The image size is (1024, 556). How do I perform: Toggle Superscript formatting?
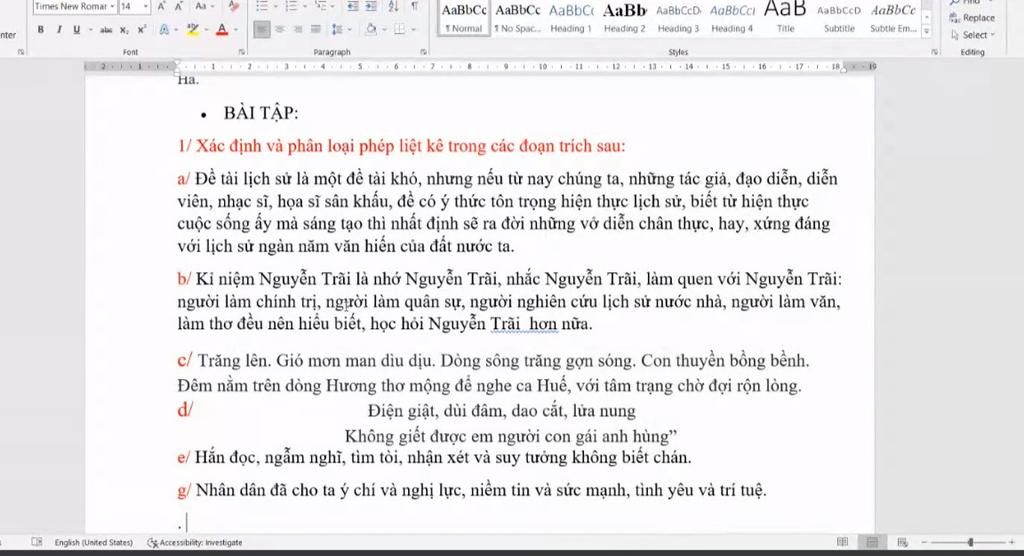142,29
